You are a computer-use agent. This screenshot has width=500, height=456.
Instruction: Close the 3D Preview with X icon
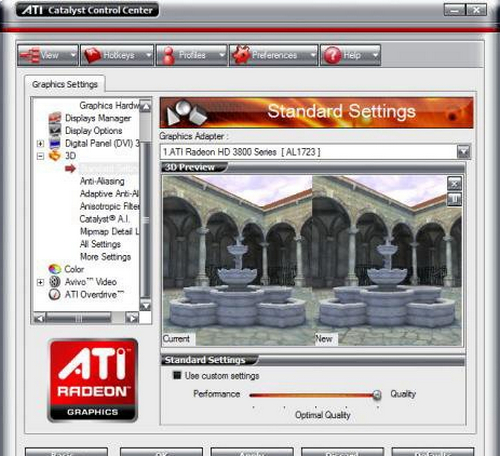(x=454, y=183)
